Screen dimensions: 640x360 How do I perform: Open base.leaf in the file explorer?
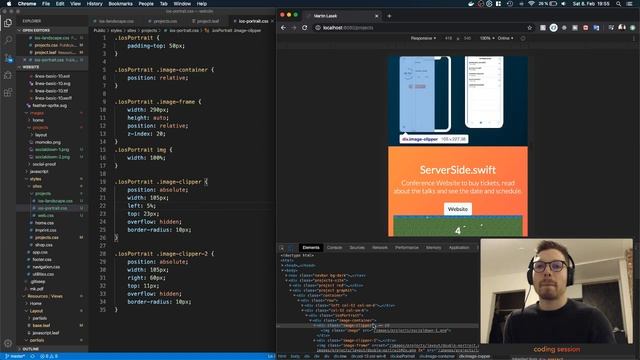(x=41, y=325)
